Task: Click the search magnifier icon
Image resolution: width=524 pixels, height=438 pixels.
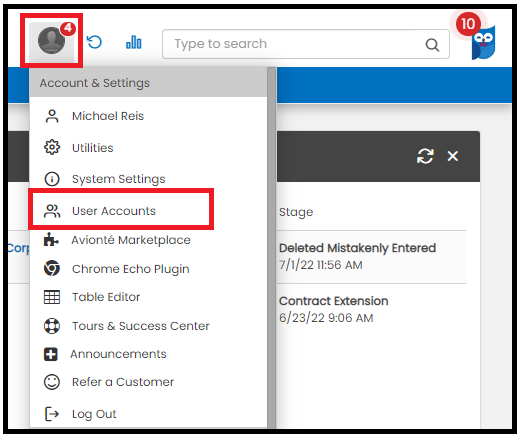Action: pos(432,44)
